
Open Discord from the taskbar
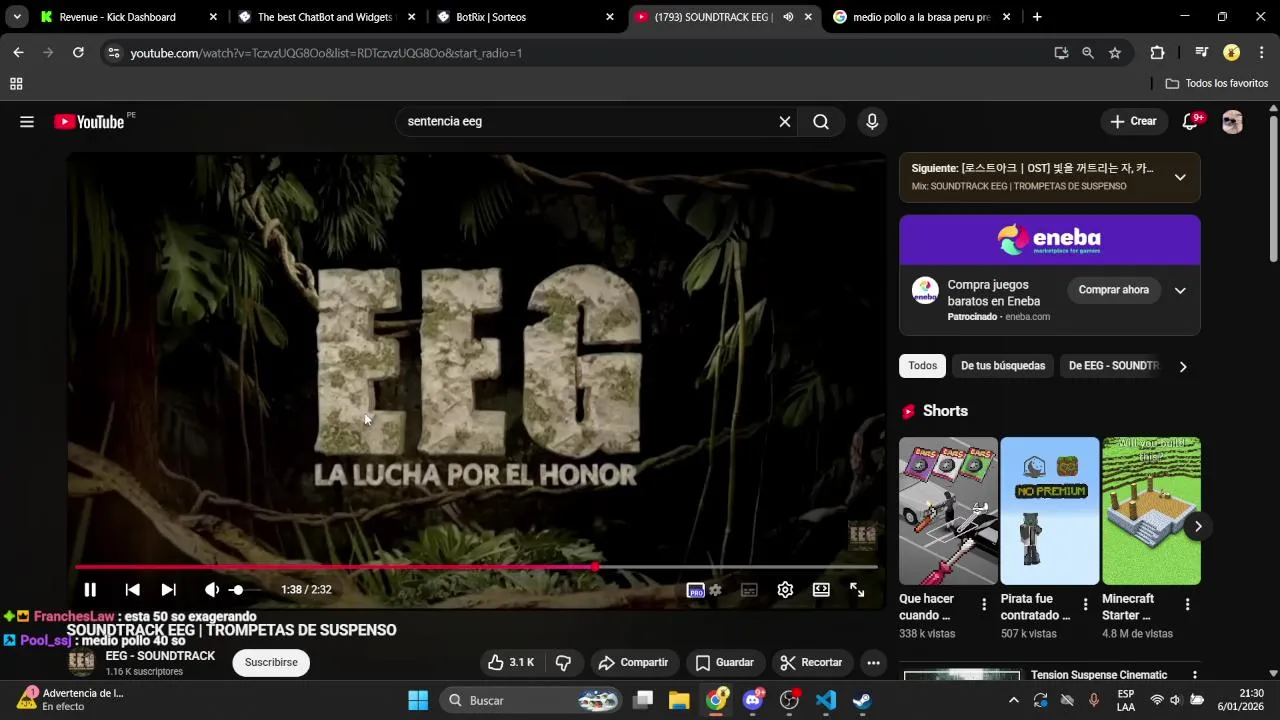point(753,700)
